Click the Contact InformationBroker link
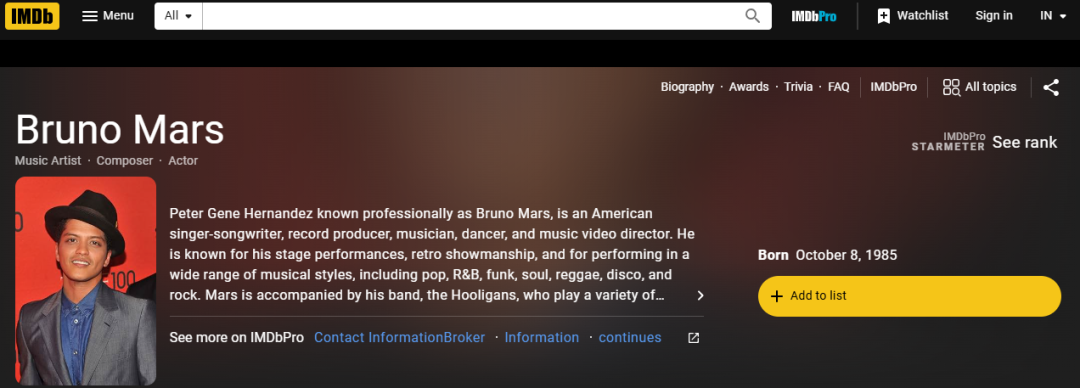This screenshot has width=1080, height=388. pos(399,338)
